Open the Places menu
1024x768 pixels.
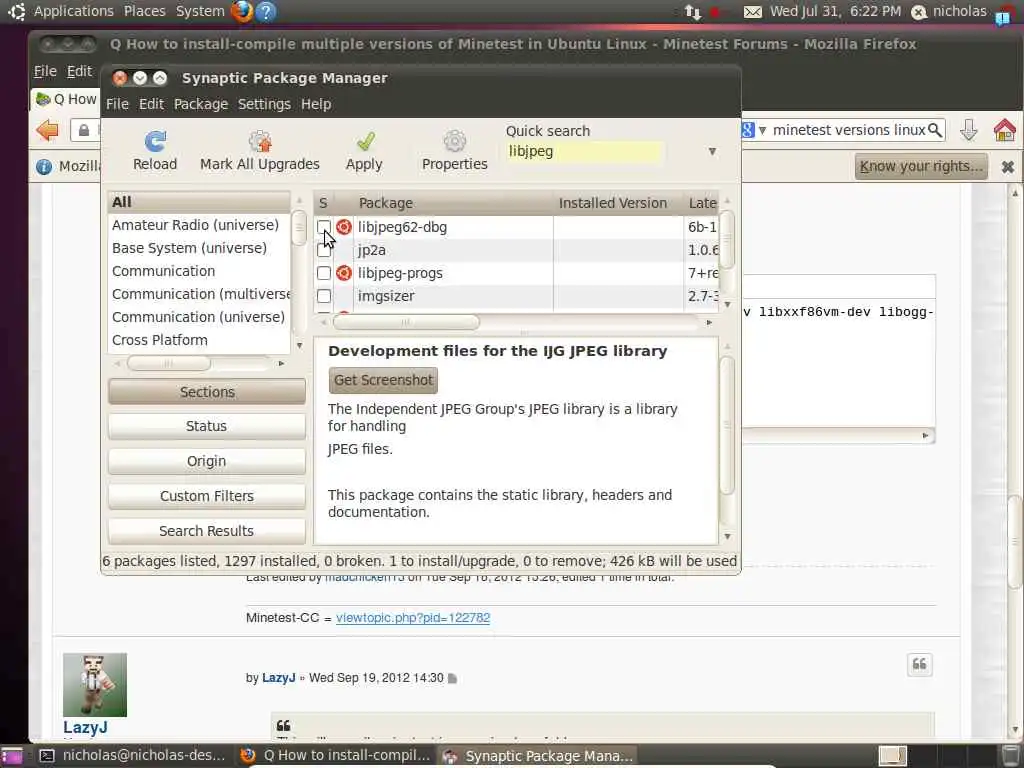coord(144,11)
